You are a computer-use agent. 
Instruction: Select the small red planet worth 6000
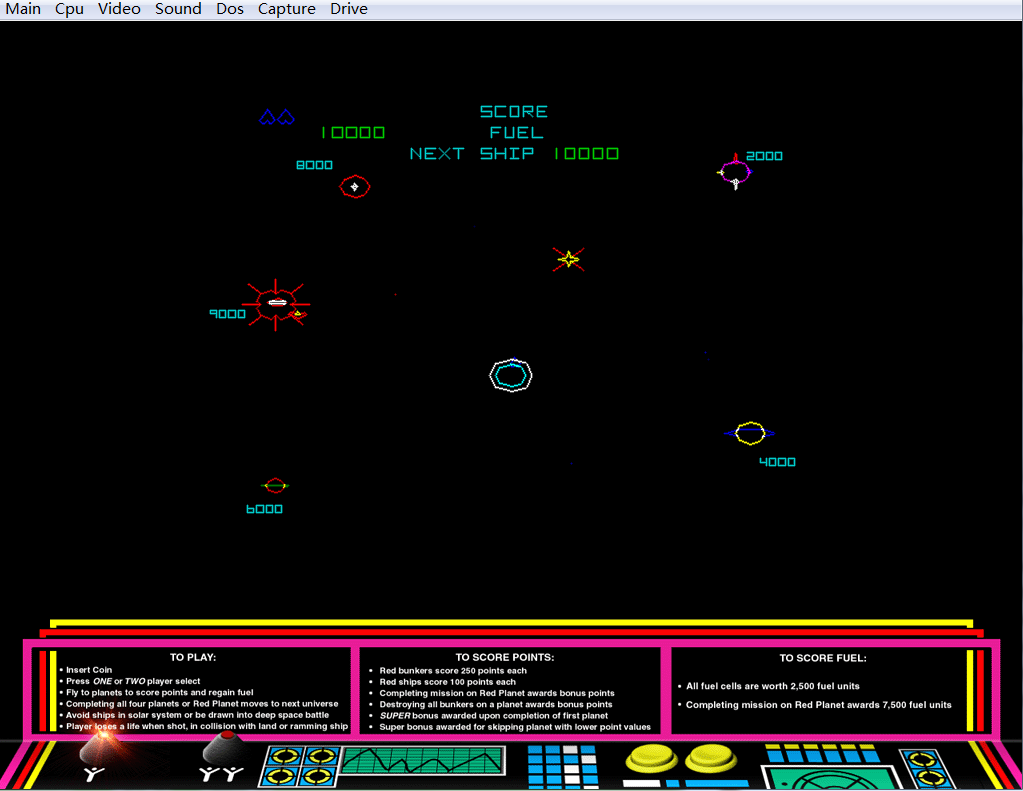point(275,486)
